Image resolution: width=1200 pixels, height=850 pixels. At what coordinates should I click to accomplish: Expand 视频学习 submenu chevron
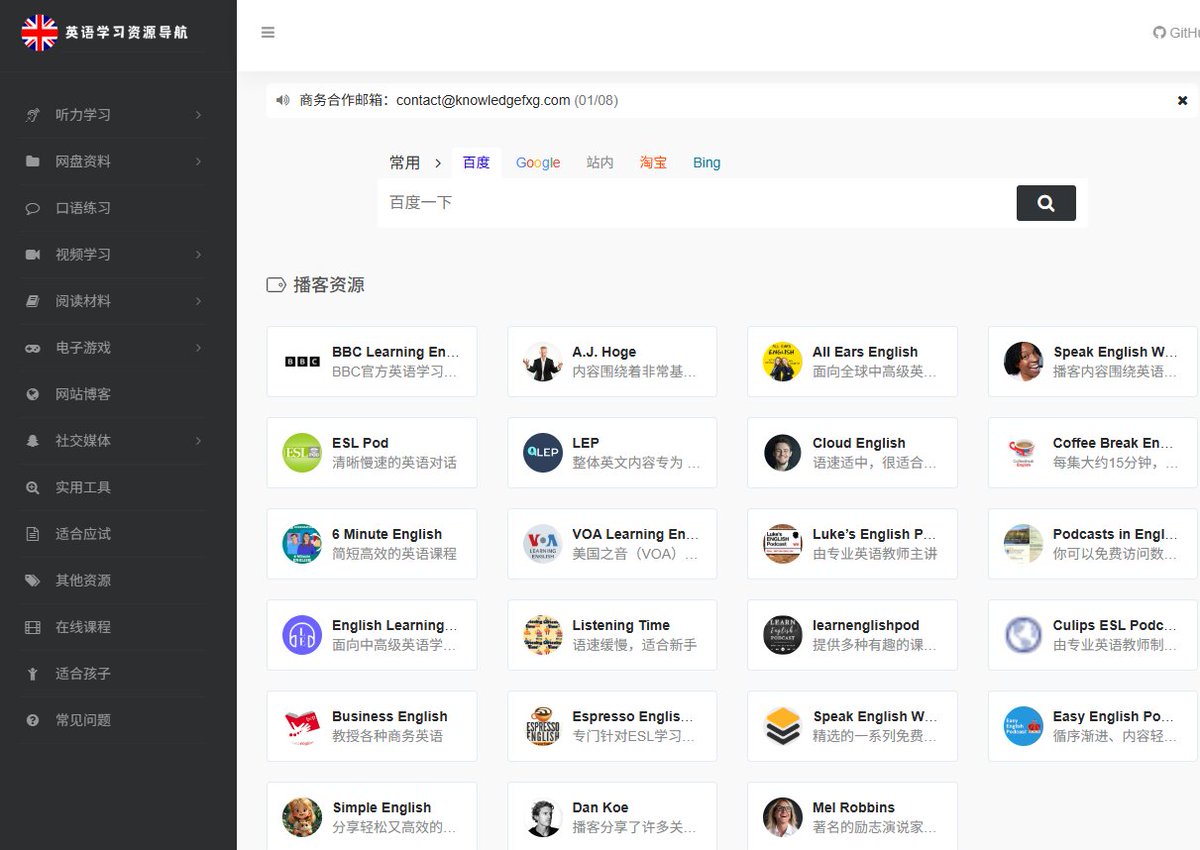pyautogui.click(x=198, y=254)
